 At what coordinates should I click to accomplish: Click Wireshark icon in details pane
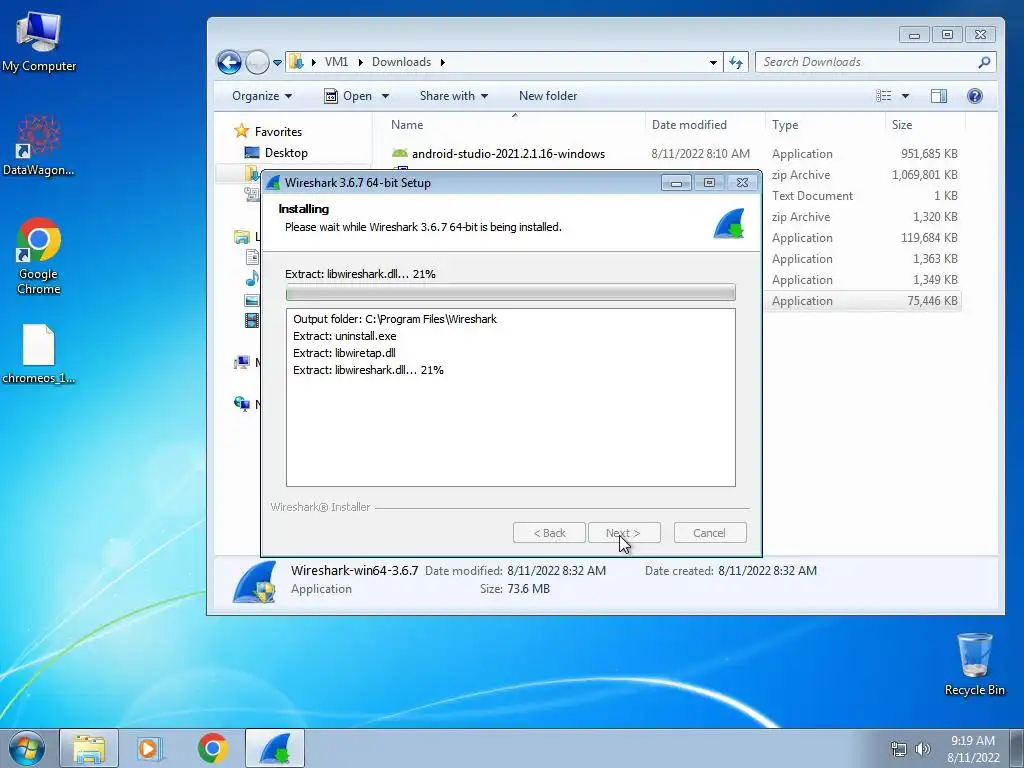(254, 581)
